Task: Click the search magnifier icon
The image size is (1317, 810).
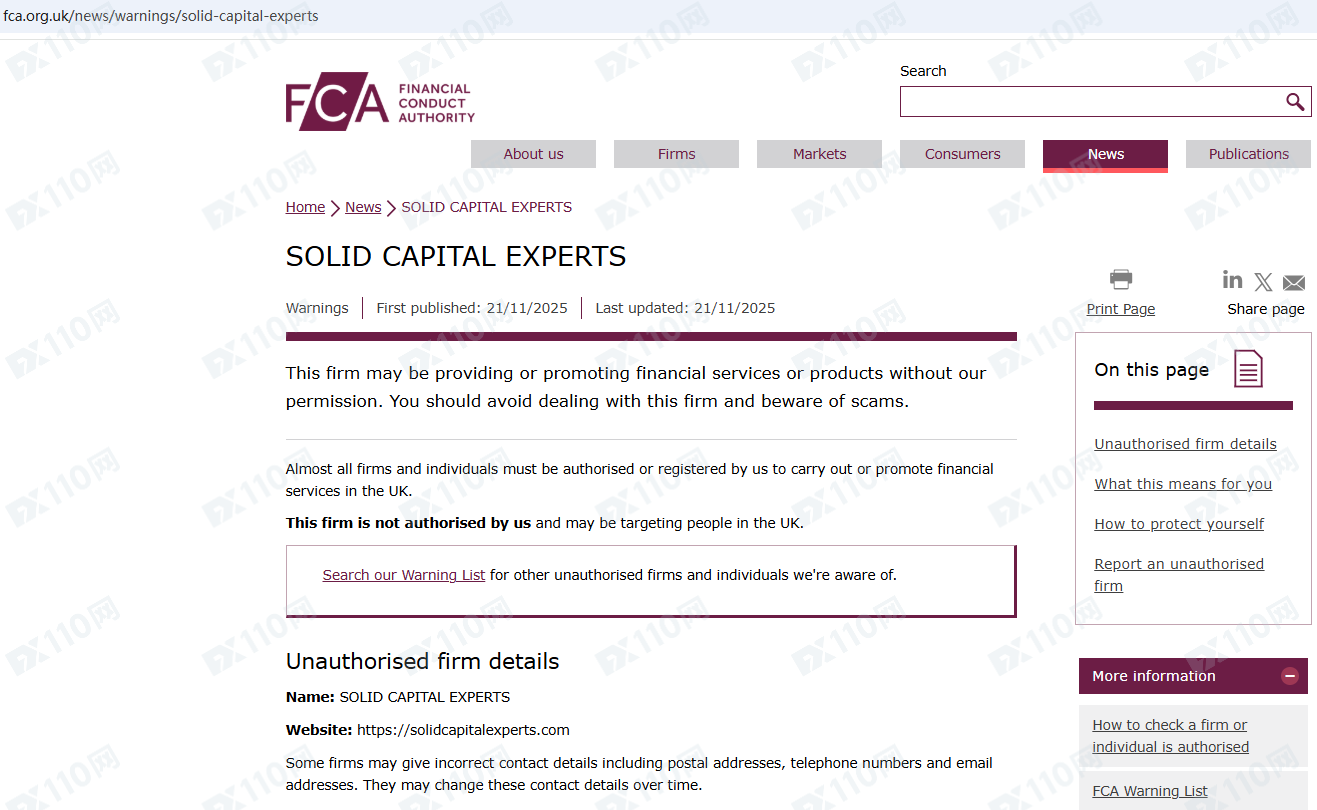Action: pyautogui.click(x=1295, y=102)
